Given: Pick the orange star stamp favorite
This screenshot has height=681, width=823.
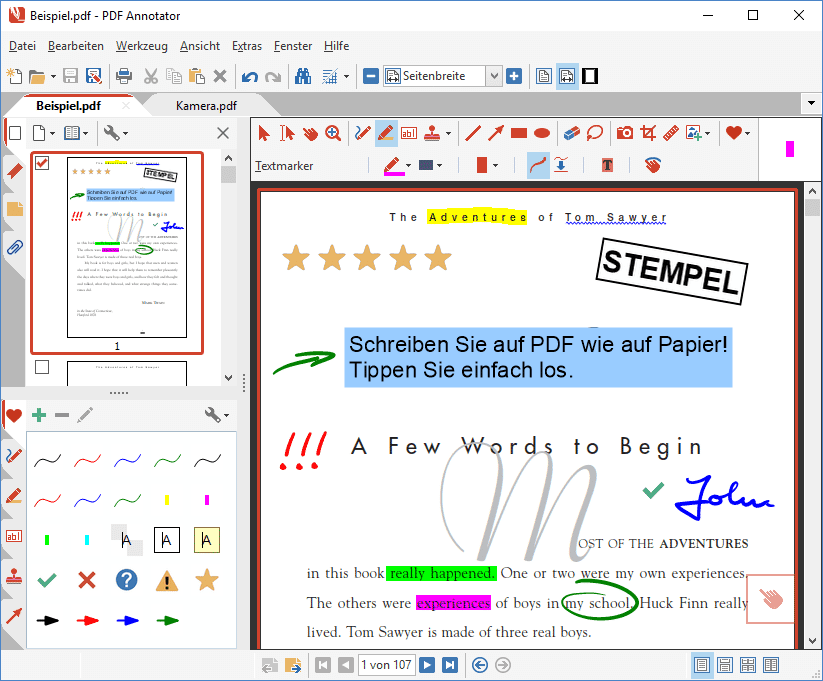Looking at the screenshot, I should click(207, 580).
